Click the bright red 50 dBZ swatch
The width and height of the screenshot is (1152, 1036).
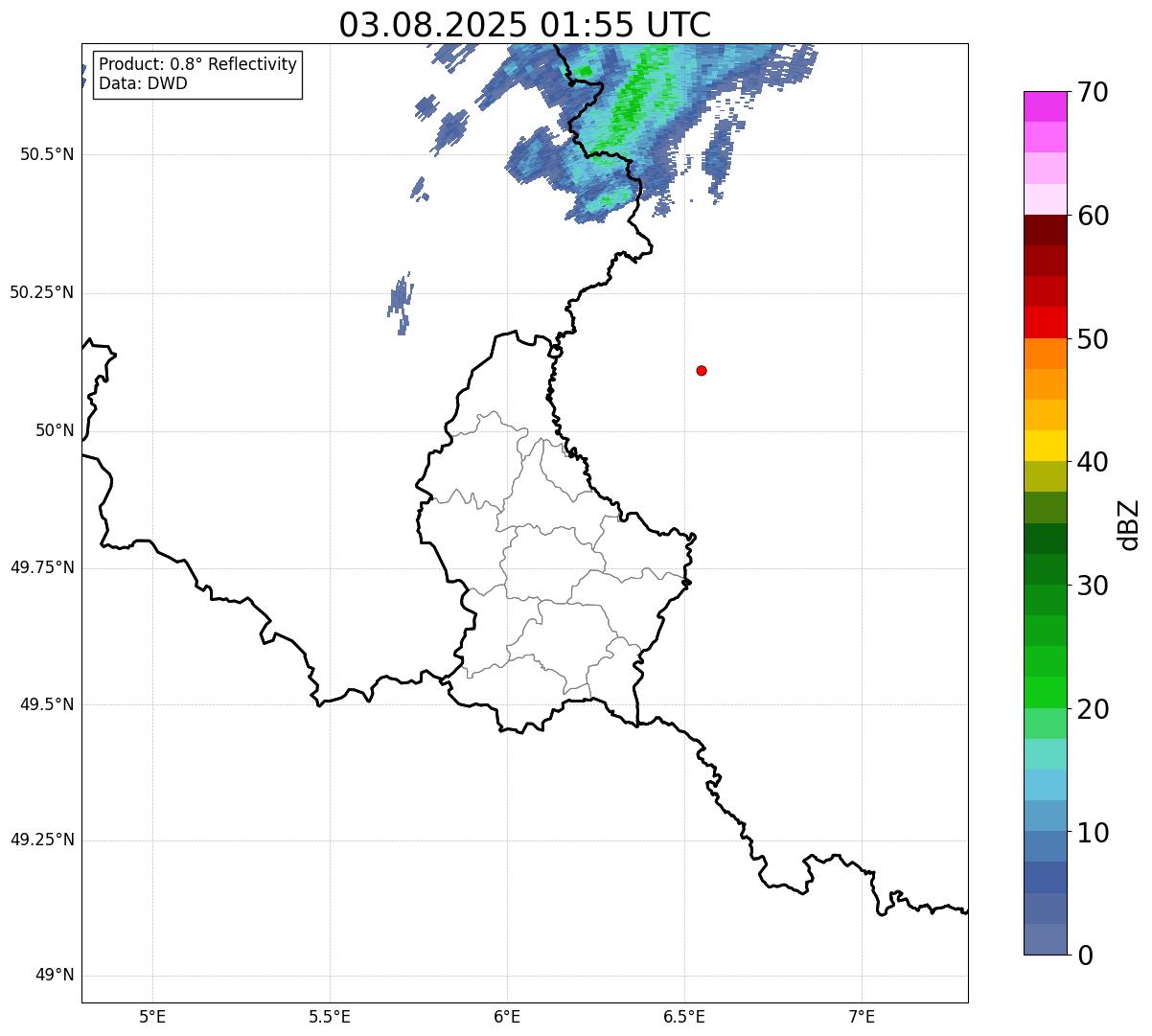pos(1046,323)
